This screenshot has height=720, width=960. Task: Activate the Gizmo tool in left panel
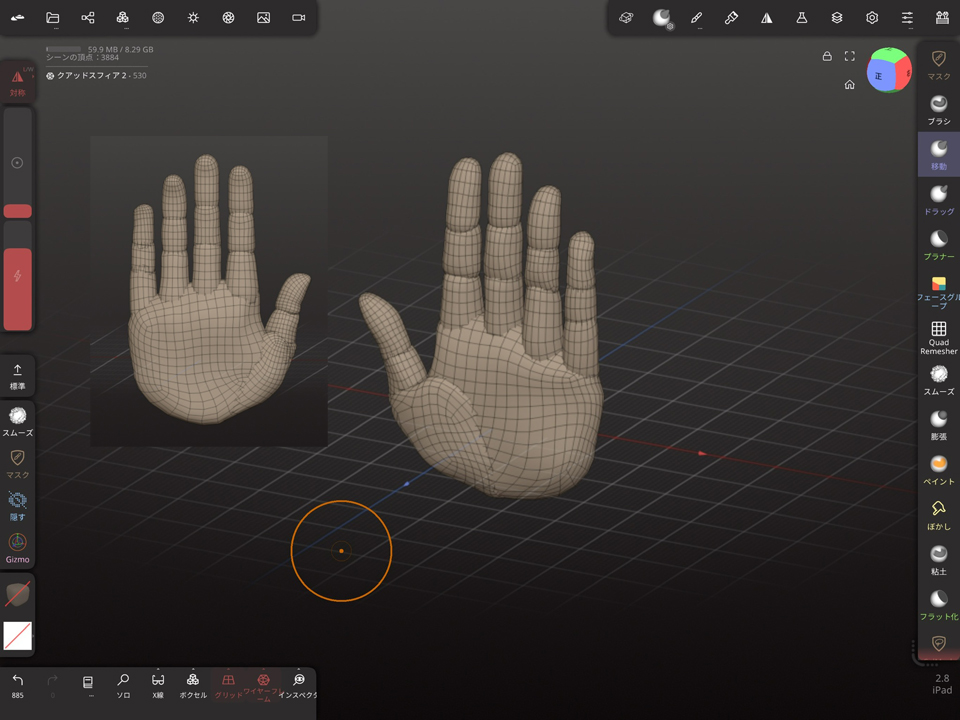pyautogui.click(x=17, y=547)
